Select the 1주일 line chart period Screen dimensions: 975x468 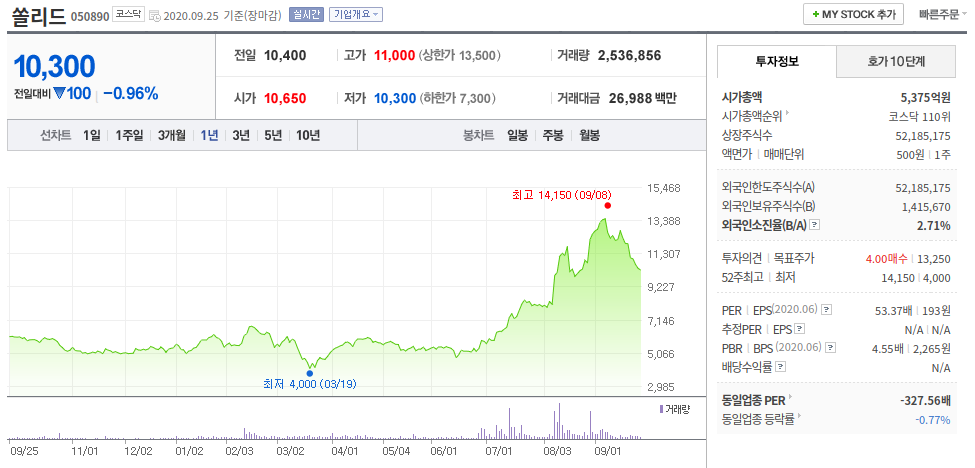coord(129,135)
